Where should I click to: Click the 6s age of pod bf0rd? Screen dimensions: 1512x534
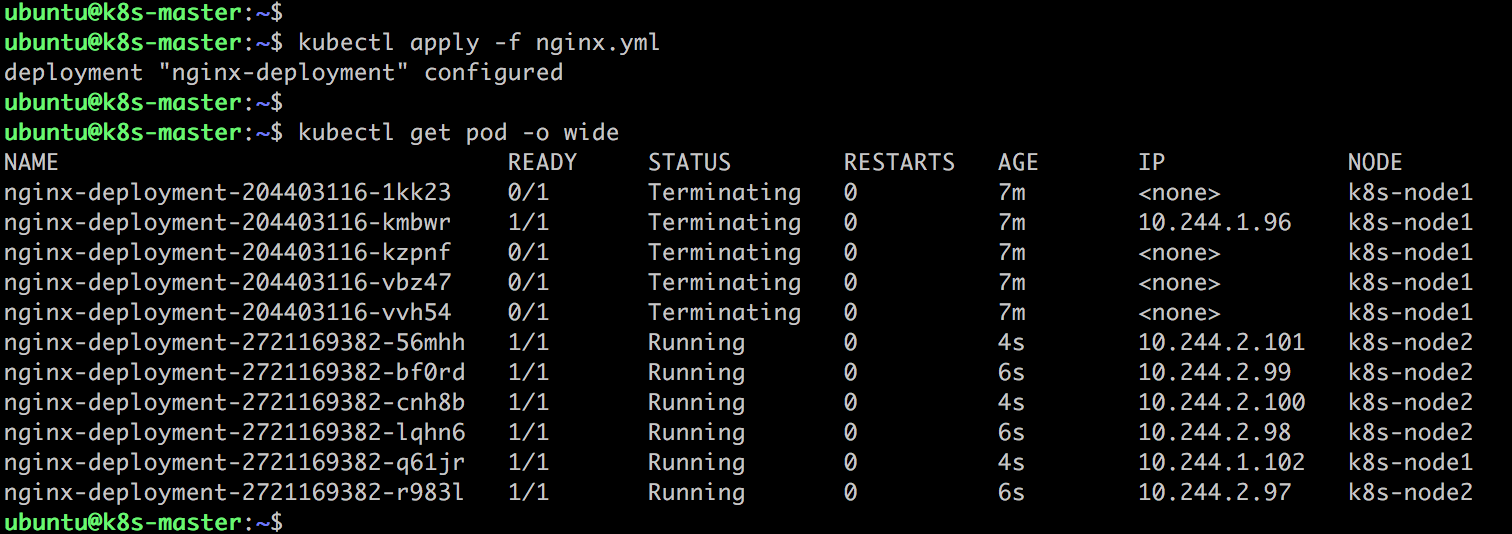click(1011, 372)
